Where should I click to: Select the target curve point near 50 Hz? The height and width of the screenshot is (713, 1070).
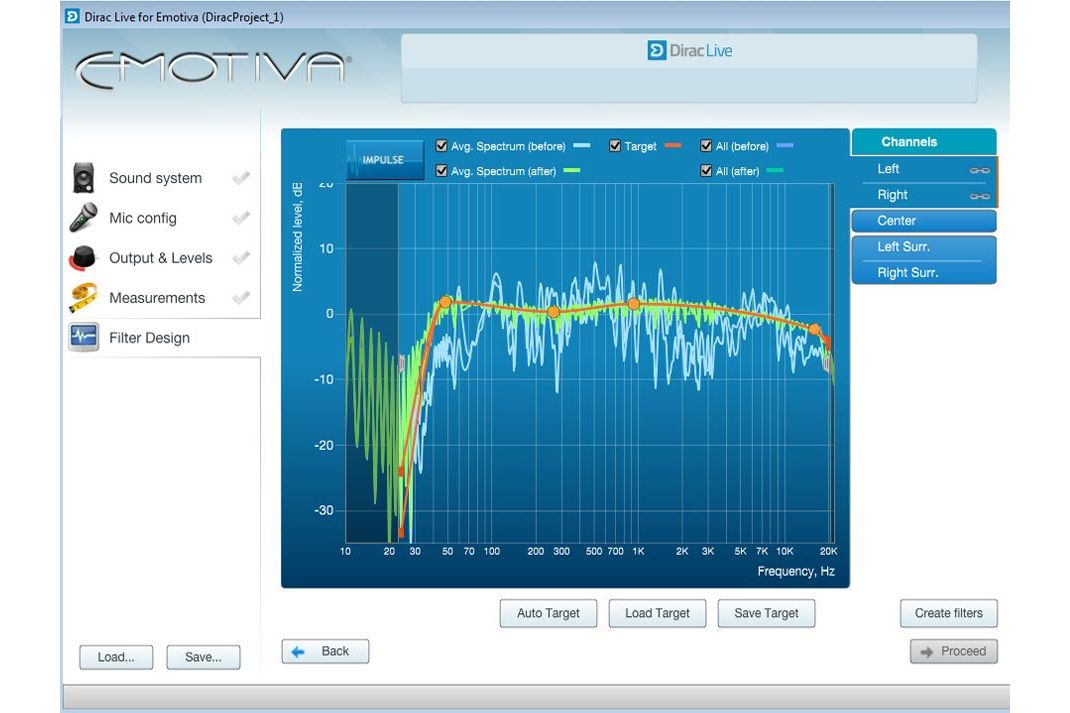[x=446, y=302]
